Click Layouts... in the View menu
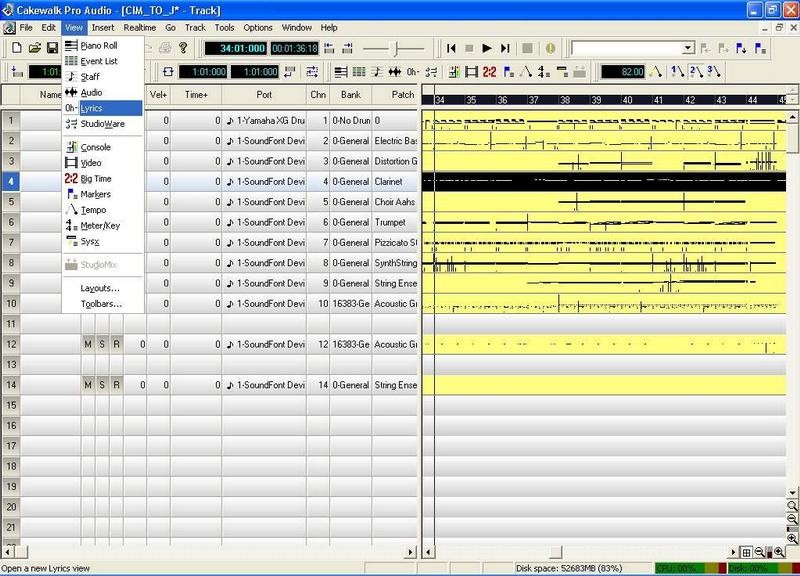 point(100,288)
